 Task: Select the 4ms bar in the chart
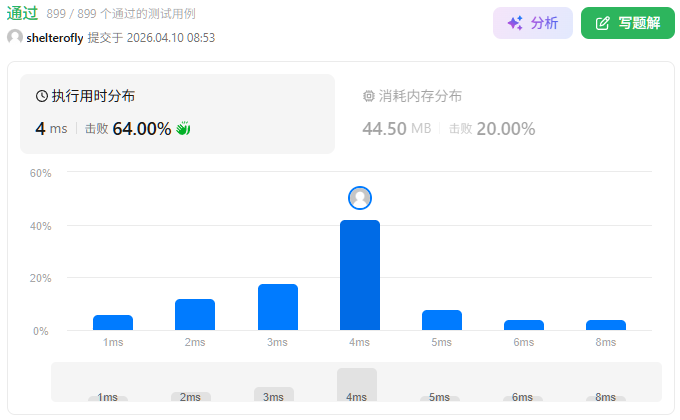360,275
